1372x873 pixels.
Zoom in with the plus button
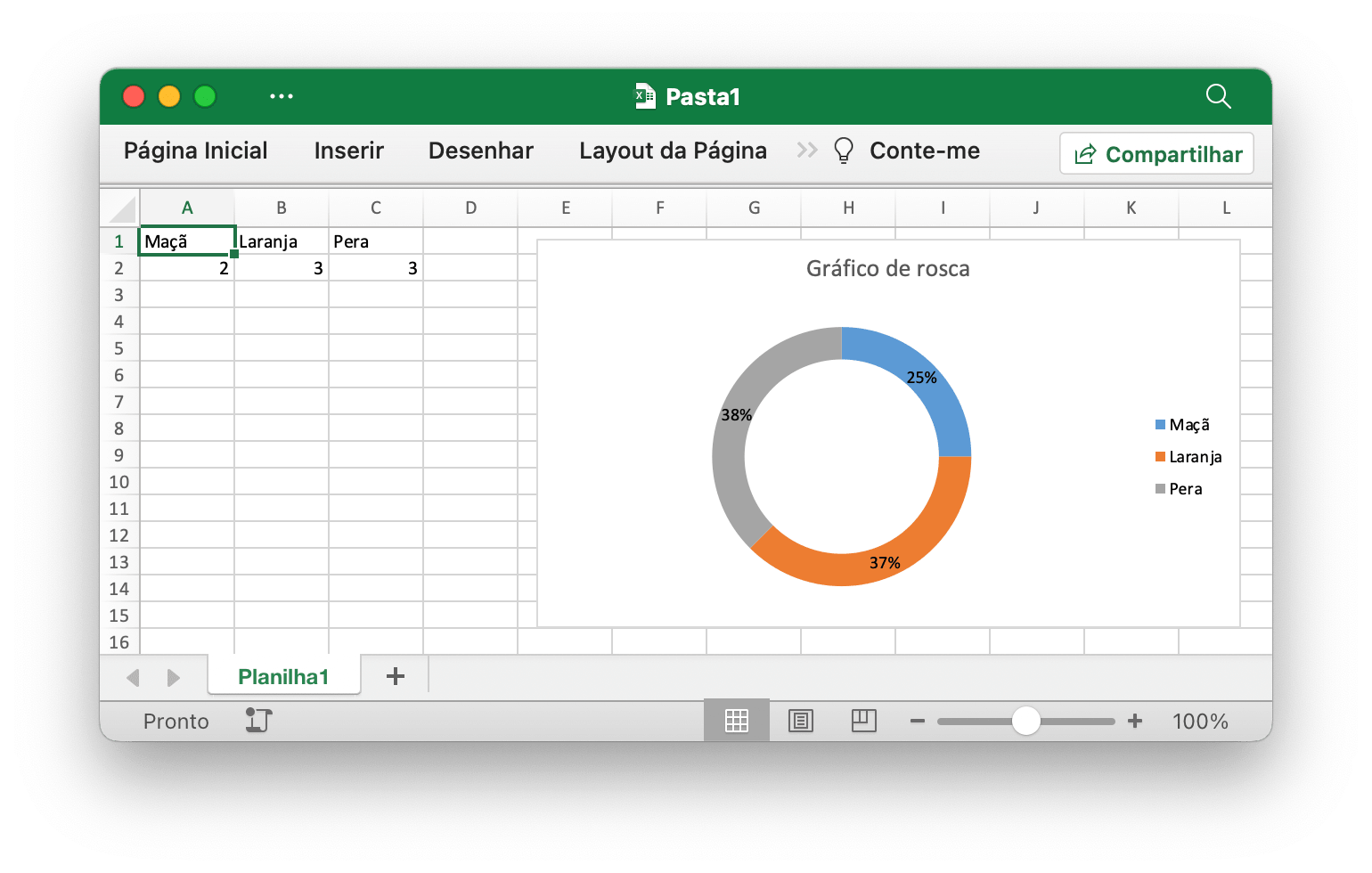pos(1135,721)
